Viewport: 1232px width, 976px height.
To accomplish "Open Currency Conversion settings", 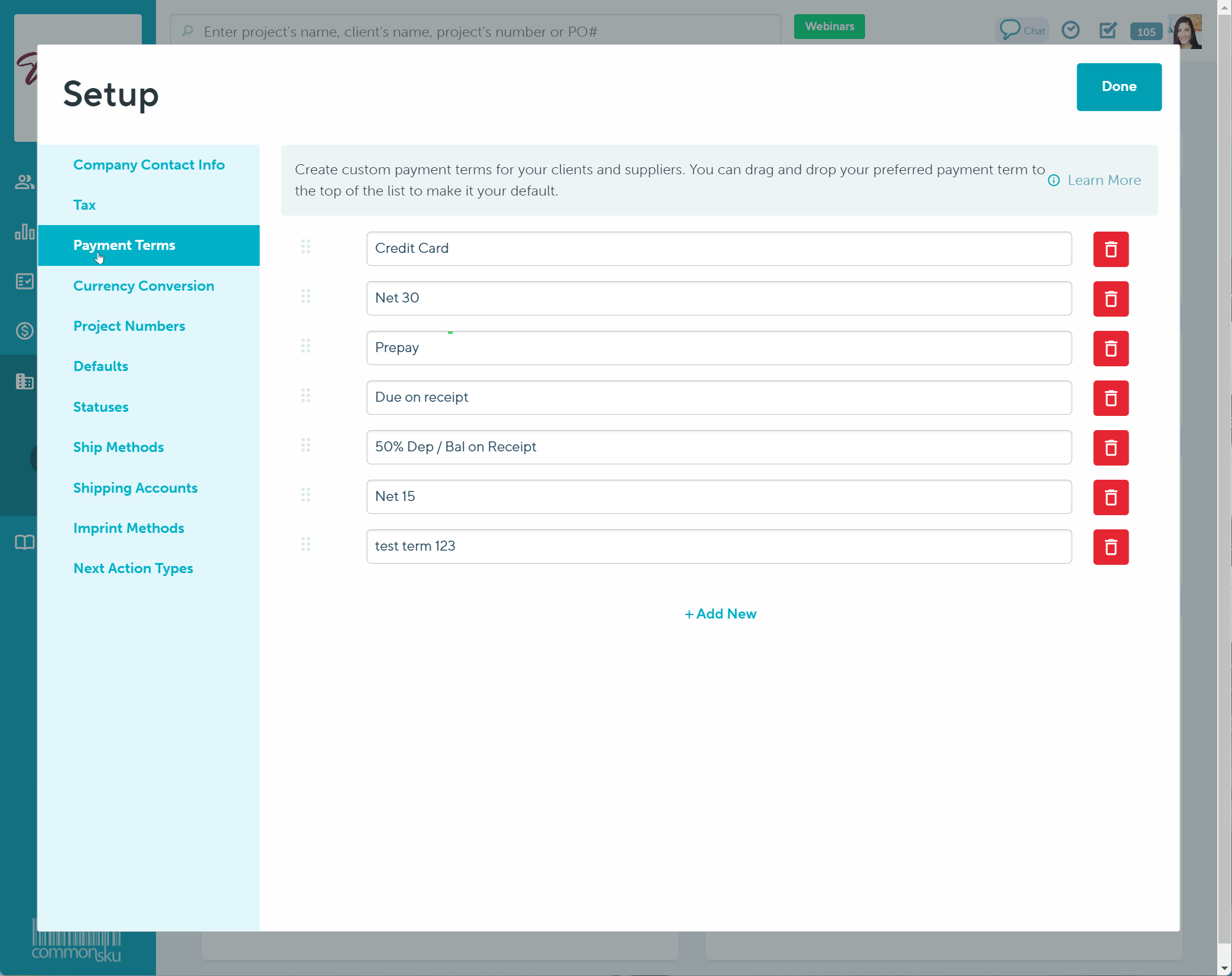I will point(144,285).
